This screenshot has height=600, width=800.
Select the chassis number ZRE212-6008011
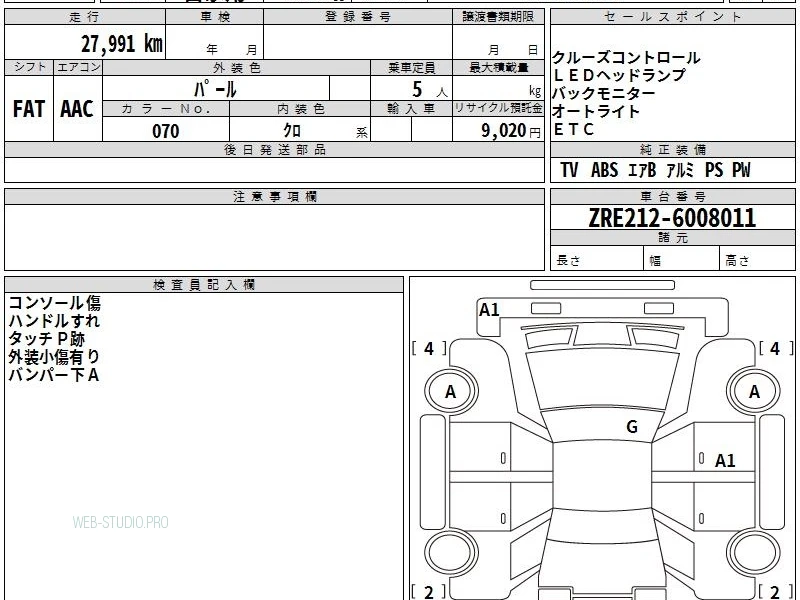[x=672, y=218]
